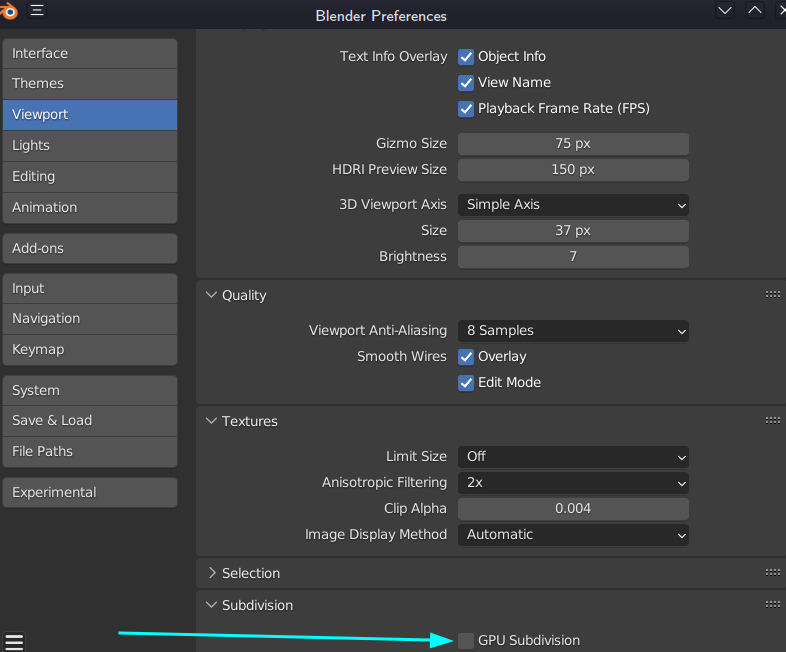Open the Viewport Anti-Aliasing dropdown
The height and width of the screenshot is (652, 786).
coord(573,331)
